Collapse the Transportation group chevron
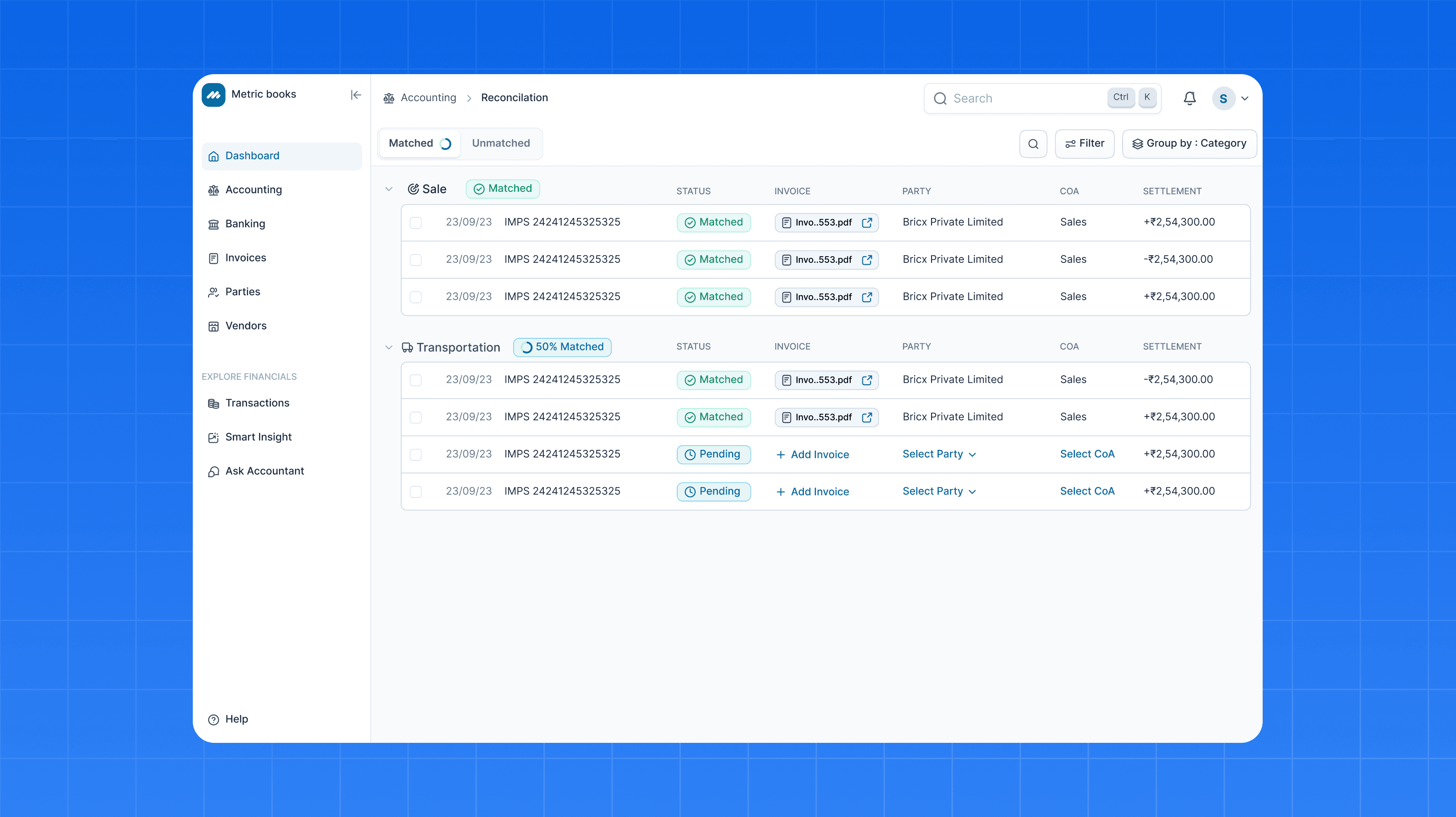Viewport: 1456px width, 817px height. pyautogui.click(x=389, y=347)
